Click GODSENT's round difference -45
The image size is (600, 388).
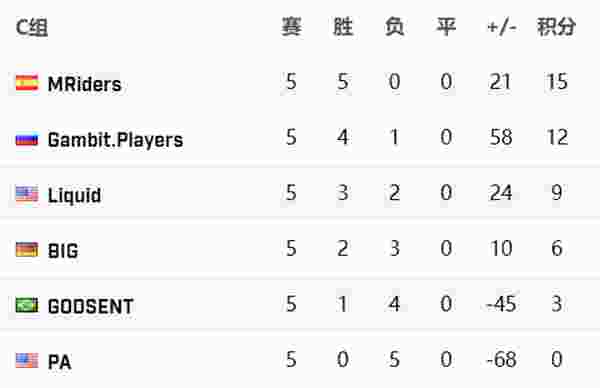[x=501, y=304]
